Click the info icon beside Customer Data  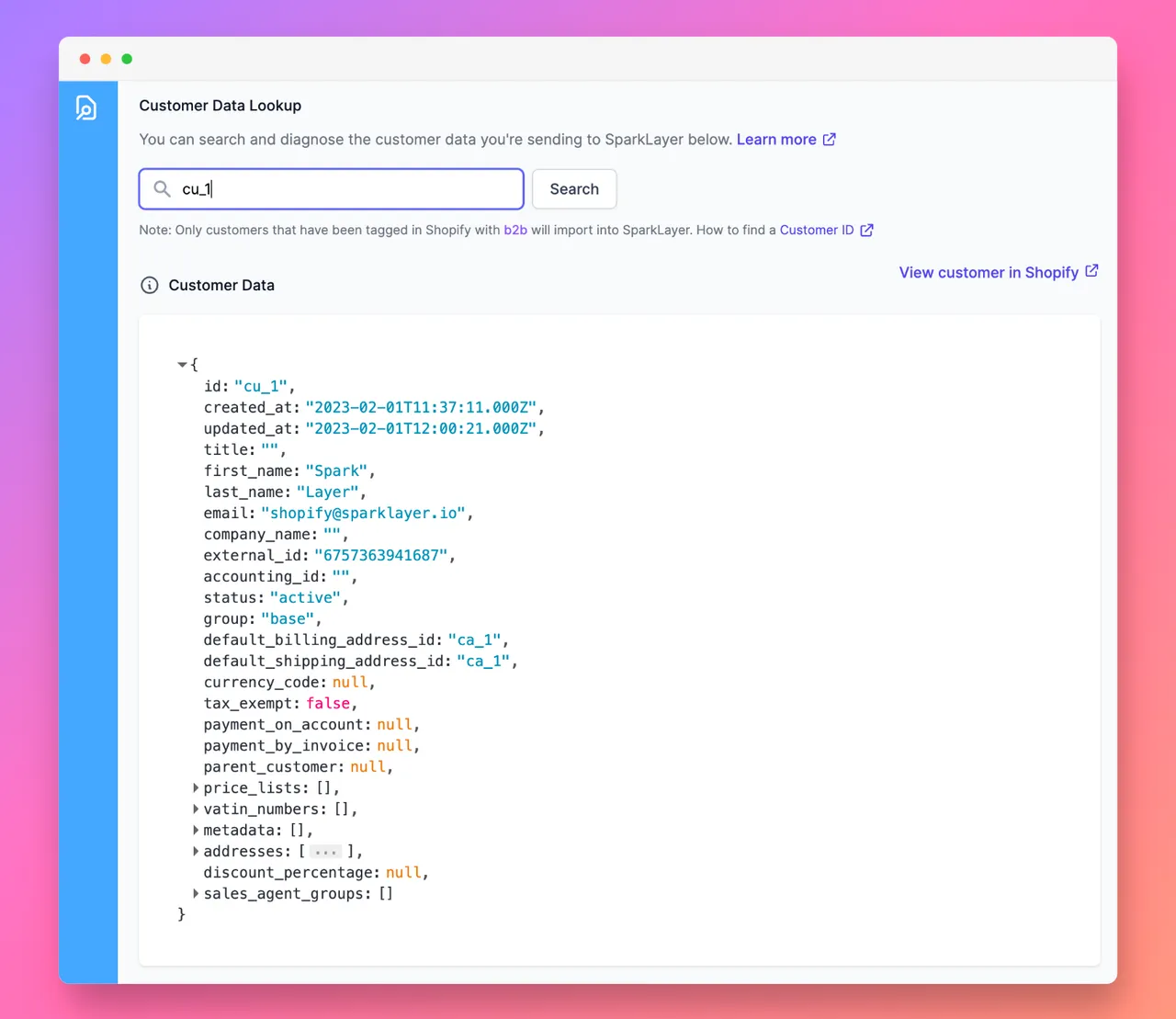pyautogui.click(x=150, y=285)
